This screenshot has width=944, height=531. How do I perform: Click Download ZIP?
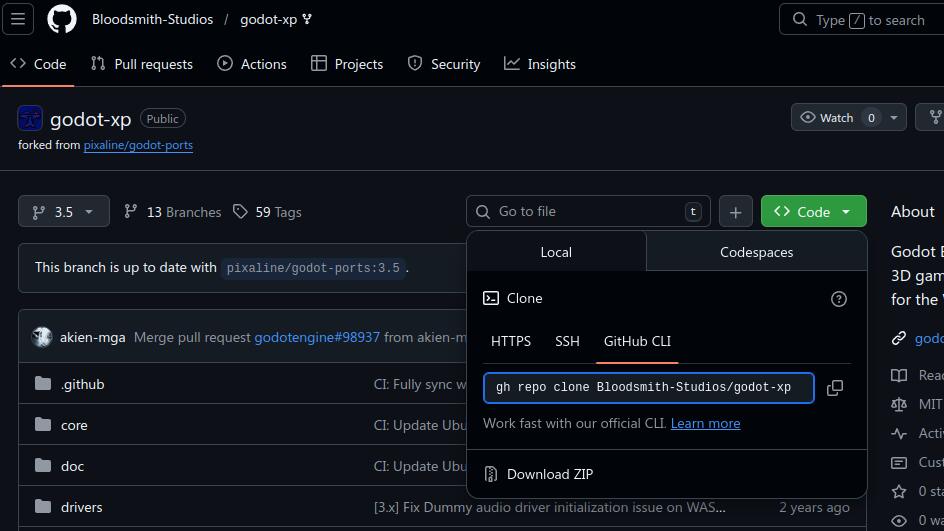[549, 474]
